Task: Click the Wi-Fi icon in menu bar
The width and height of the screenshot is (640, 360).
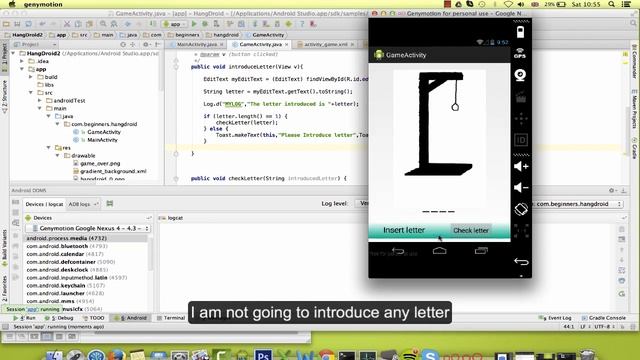Action: click(x=508, y=4)
